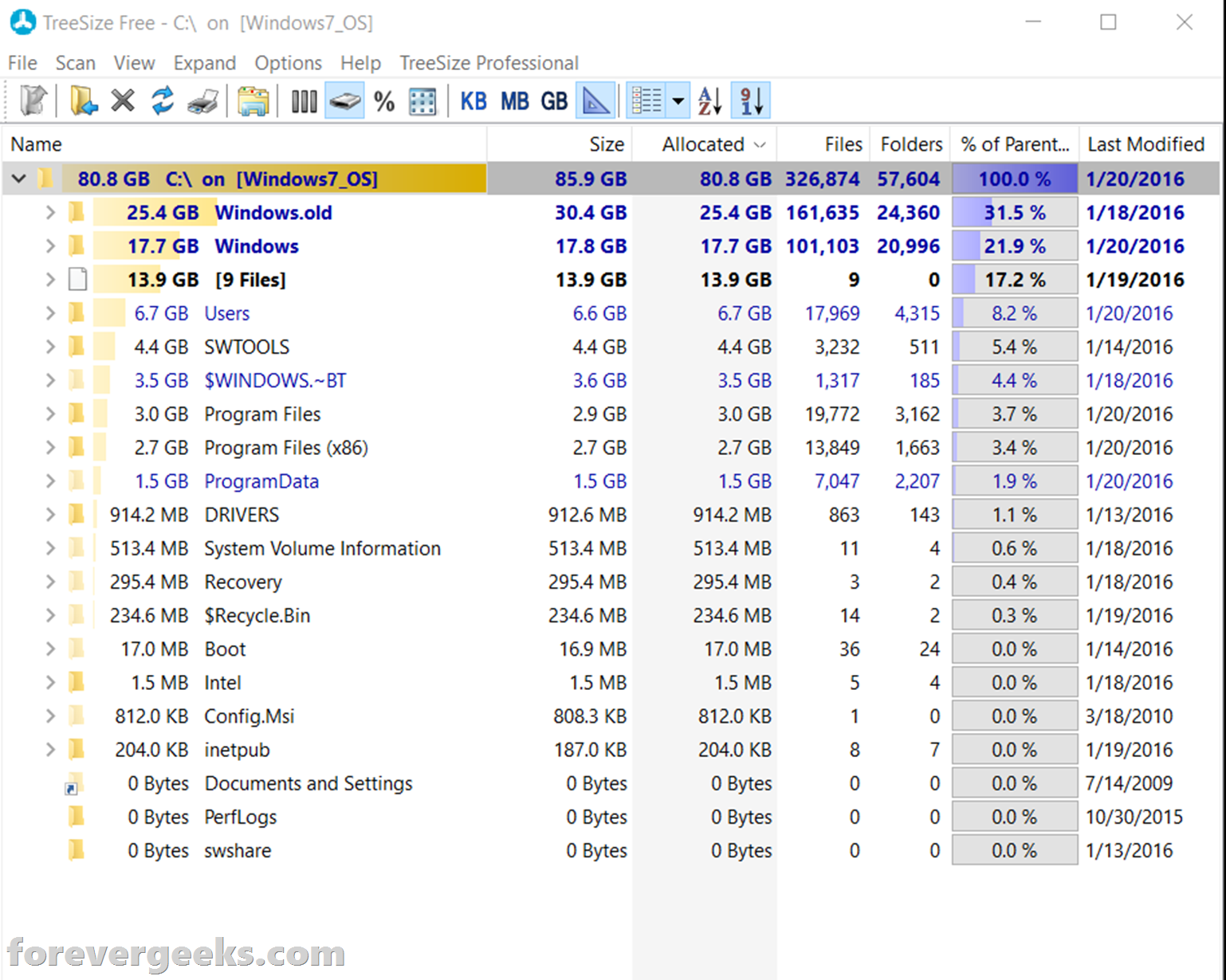Screen dimensions: 1226x980
Task: Toggle the show file count bars icon
Action: (x=304, y=101)
